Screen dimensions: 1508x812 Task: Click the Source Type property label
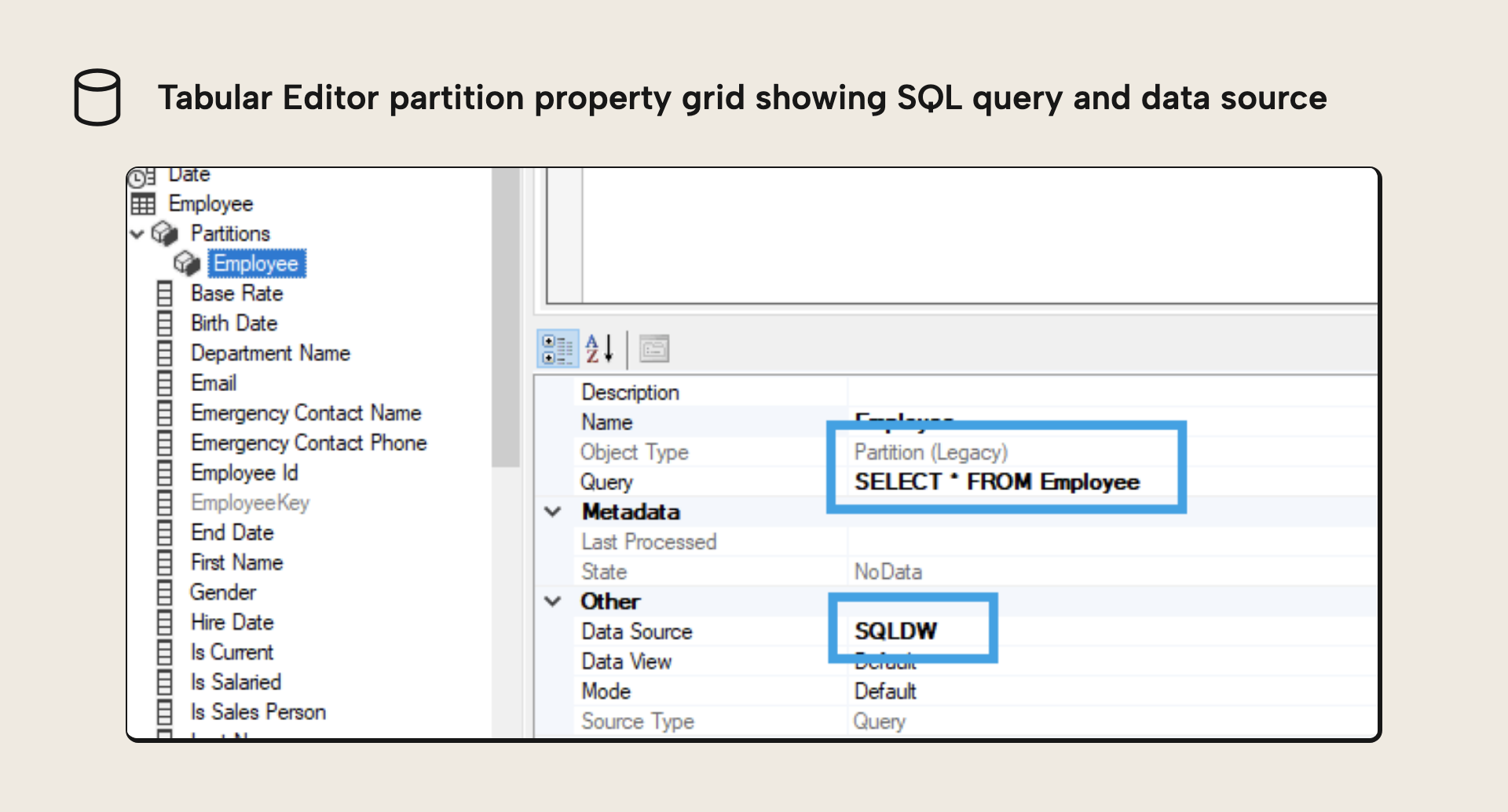pyautogui.click(x=638, y=722)
